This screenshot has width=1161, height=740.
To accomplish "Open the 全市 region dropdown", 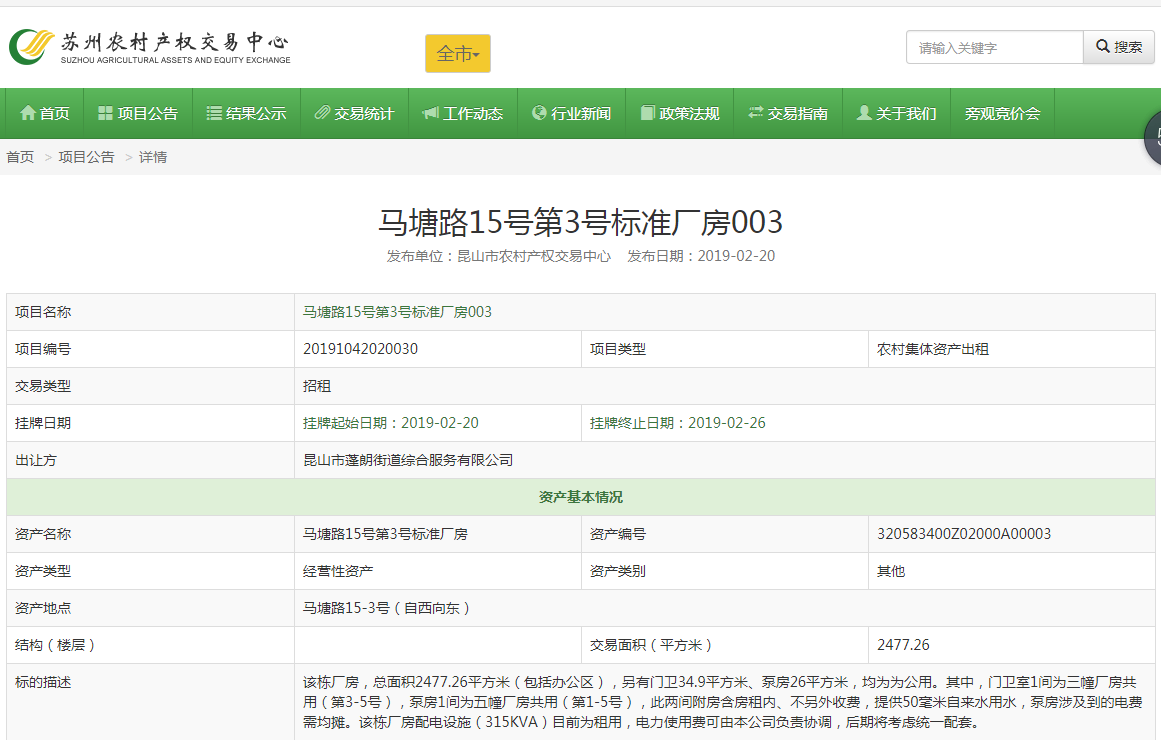I will (x=458, y=54).
